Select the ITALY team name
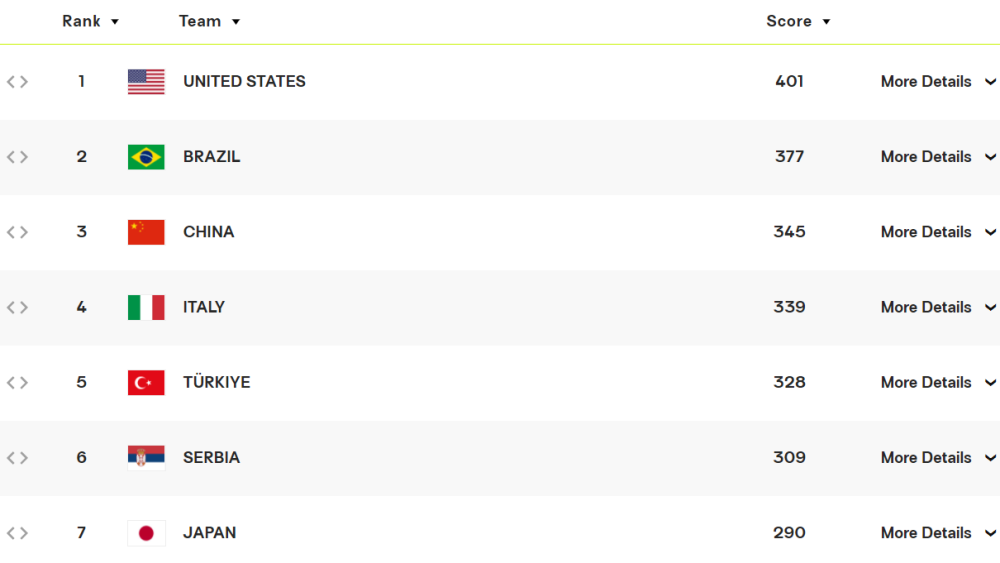Image resolution: width=1000 pixels, height=563 pixels. click(204, 307)
